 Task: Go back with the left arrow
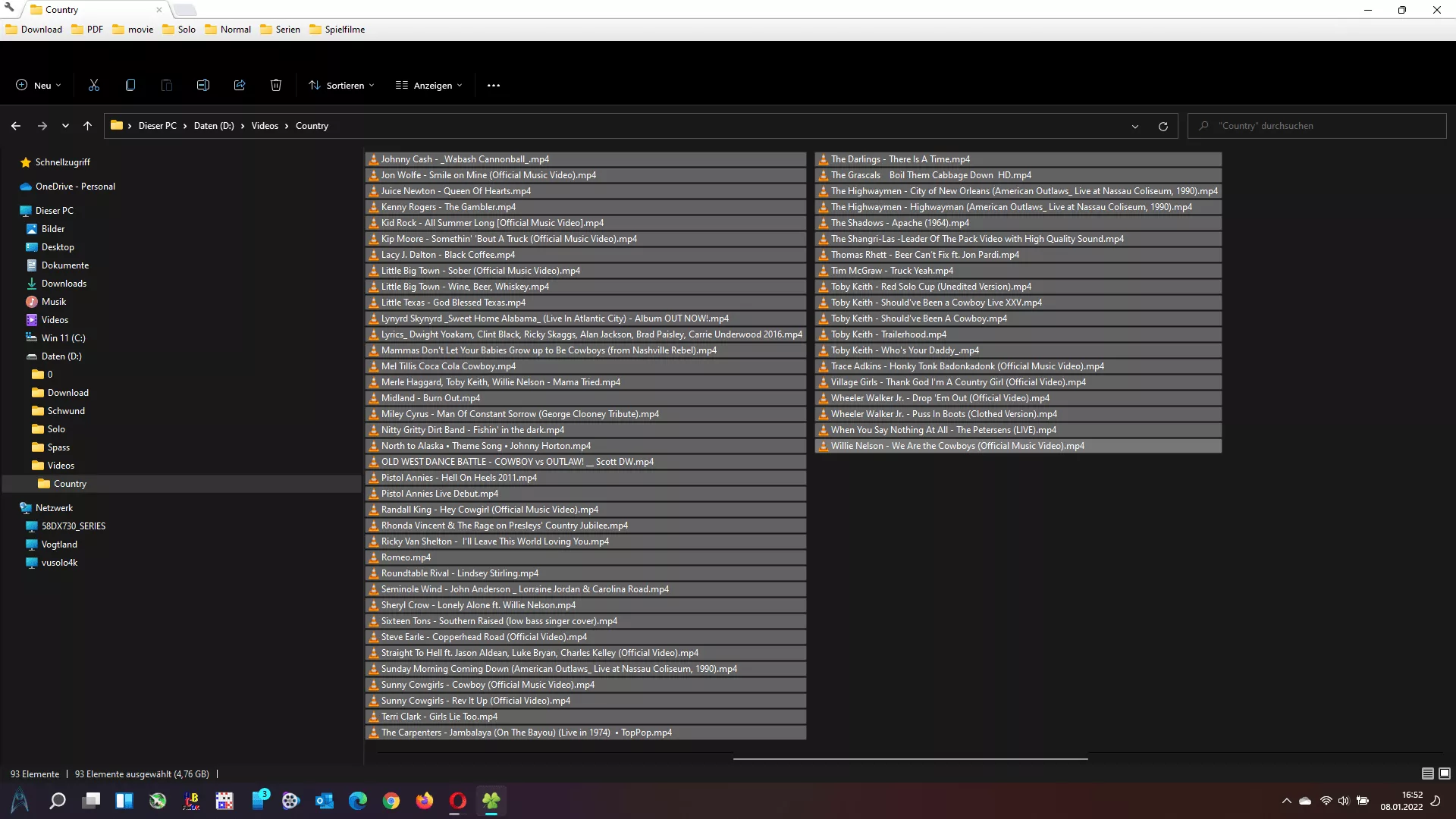click(x=16, y=126)
